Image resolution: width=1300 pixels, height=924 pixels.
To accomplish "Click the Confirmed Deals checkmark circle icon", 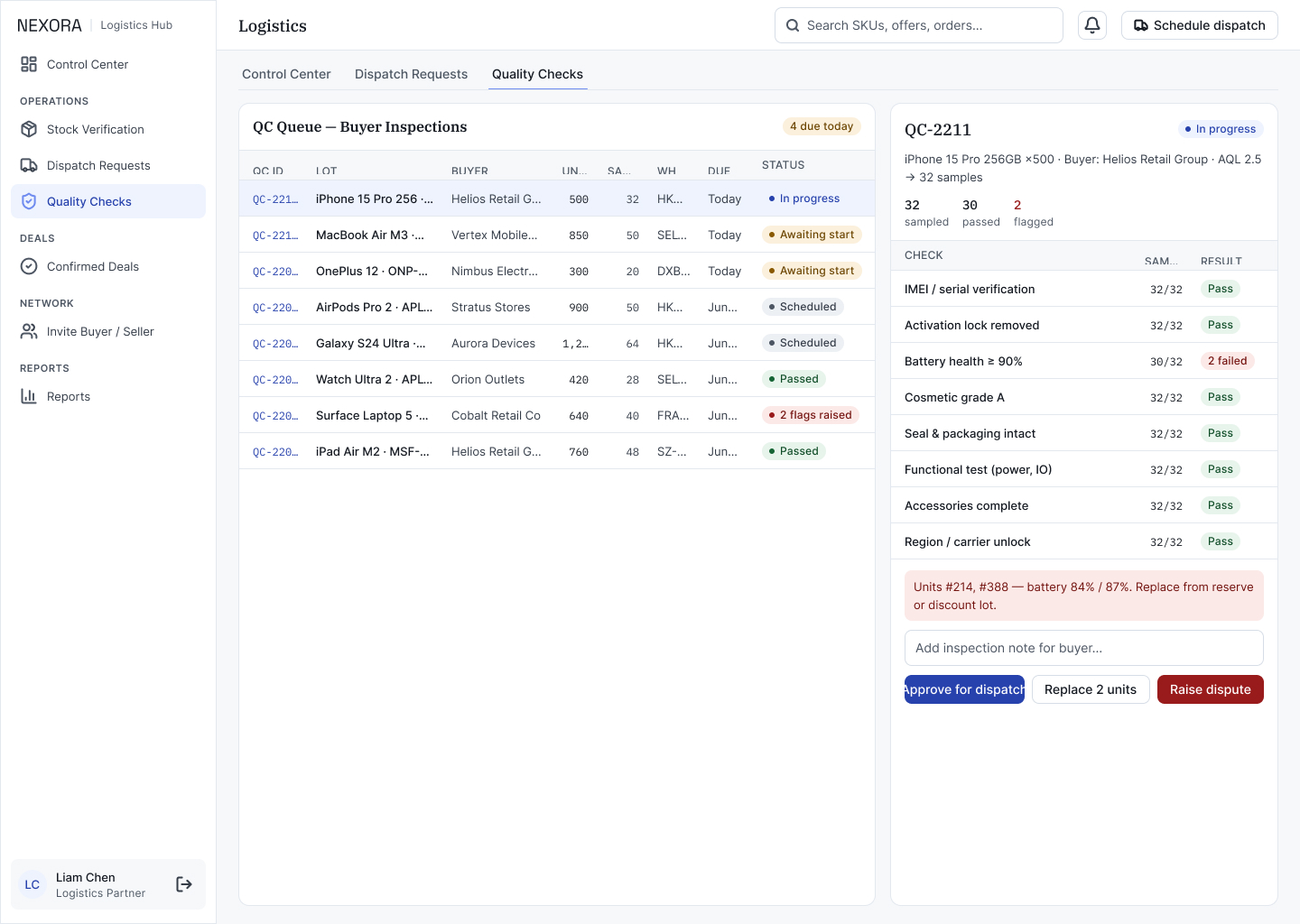I will (x=29, y=266).
